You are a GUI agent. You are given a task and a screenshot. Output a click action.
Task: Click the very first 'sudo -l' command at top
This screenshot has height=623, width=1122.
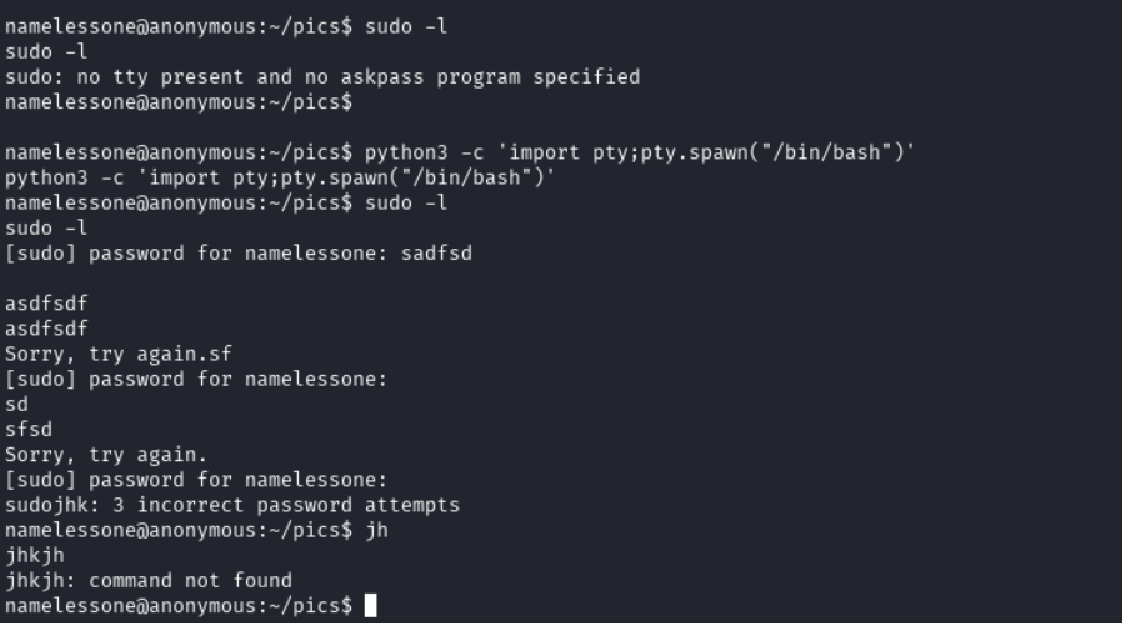pyautogui.click(x=405, y=27)
